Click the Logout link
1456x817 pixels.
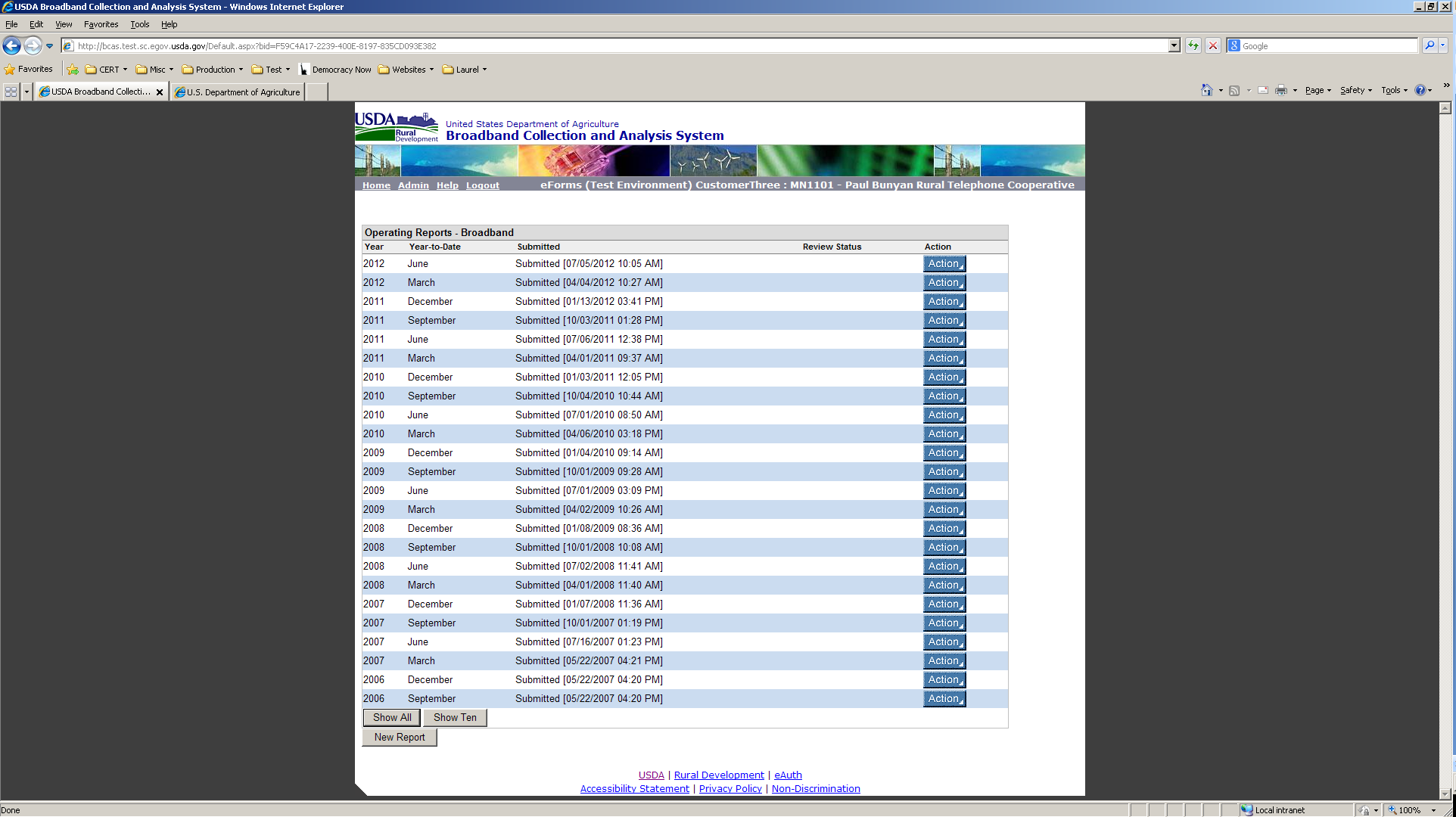point(482,185)
